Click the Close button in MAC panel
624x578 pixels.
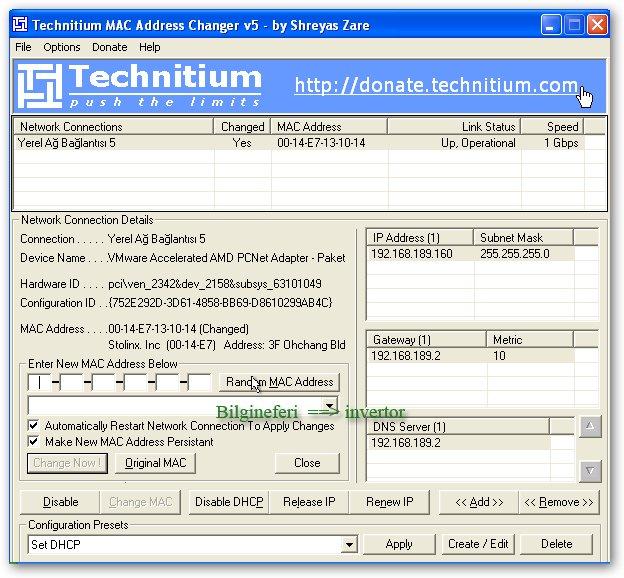point(307,463)
